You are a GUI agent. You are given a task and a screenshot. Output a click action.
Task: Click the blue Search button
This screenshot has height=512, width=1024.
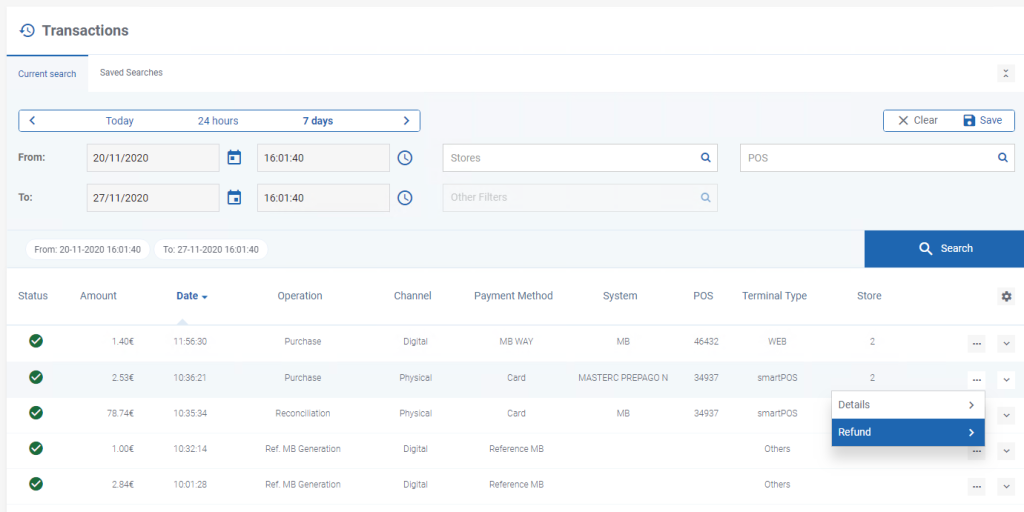click(944, 249)
